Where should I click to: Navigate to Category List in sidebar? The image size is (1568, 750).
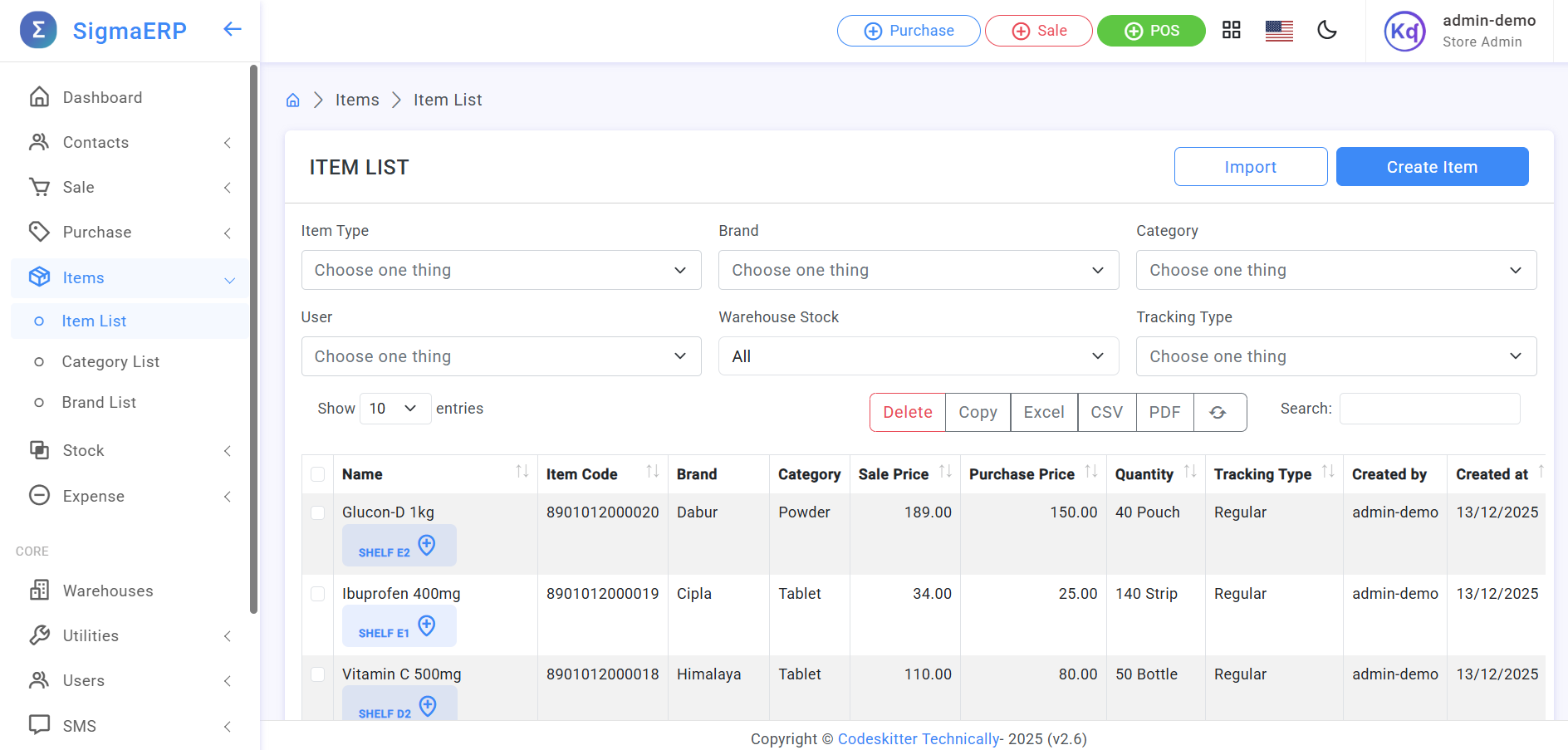point(110,361)
